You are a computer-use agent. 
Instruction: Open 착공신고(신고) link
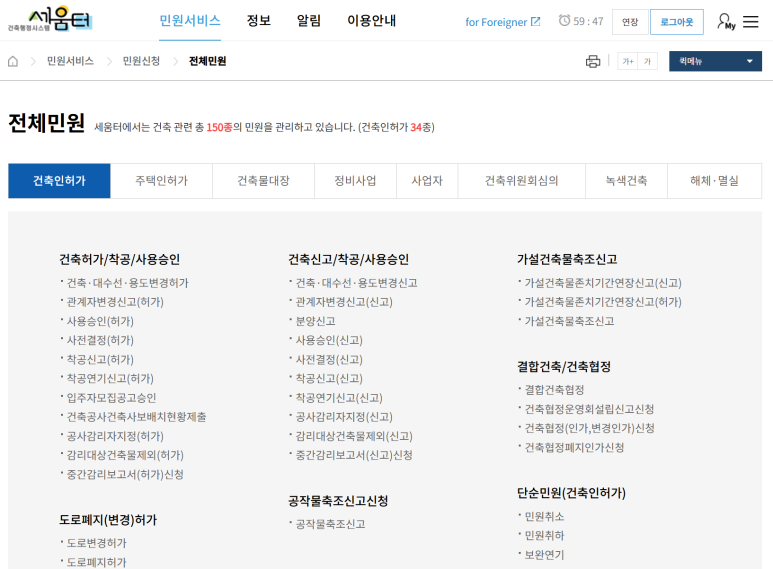329,379
